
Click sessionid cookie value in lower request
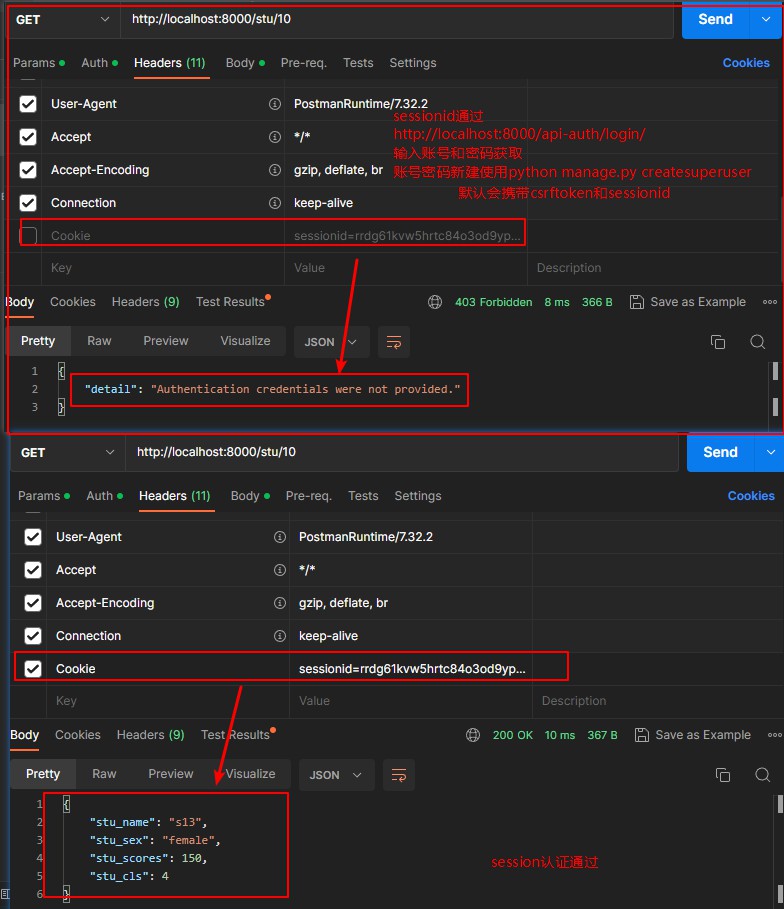coord(412,668)
